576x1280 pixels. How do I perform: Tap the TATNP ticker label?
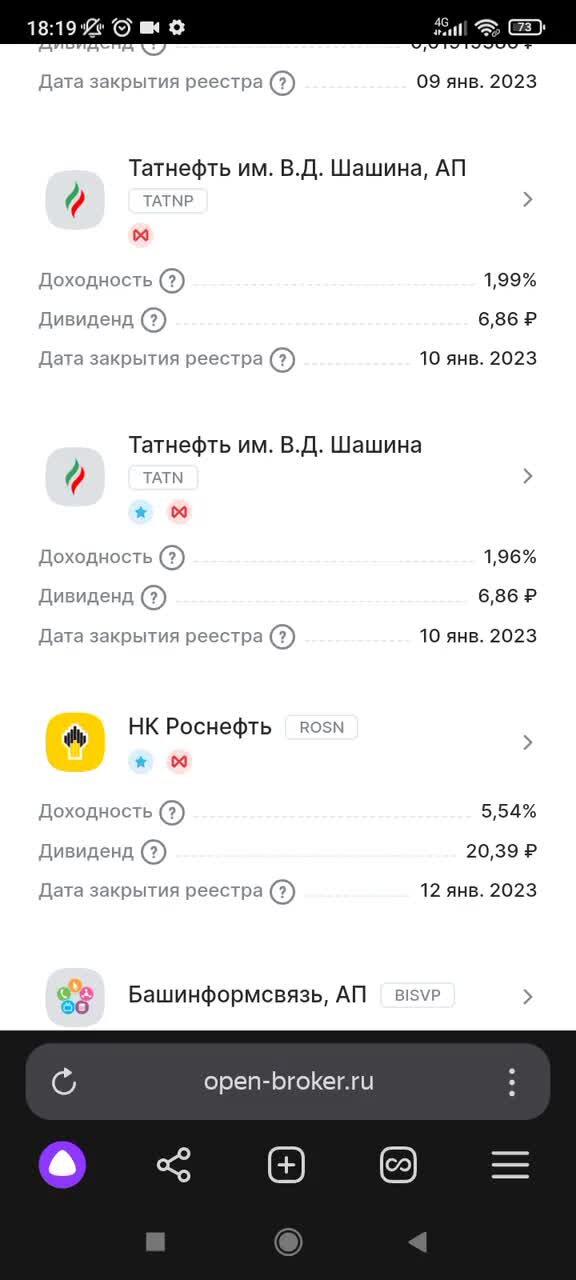pos(168,201)
